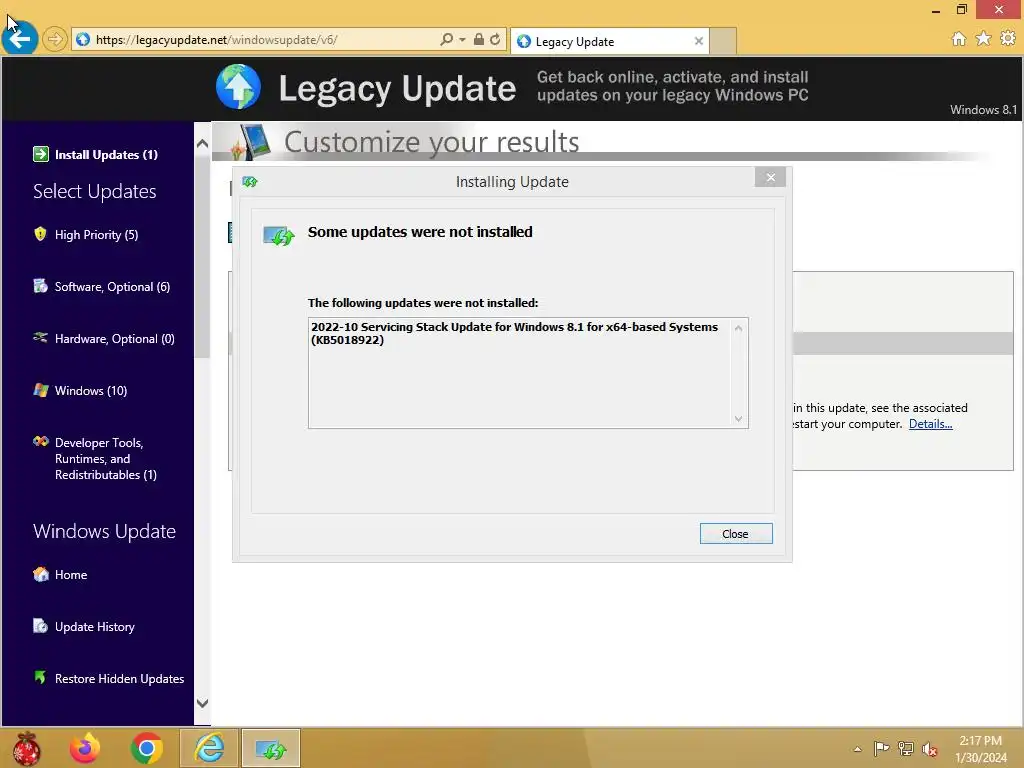Click the Software, Optional icon
This screenshot has height=768, width=1024.
40,286
